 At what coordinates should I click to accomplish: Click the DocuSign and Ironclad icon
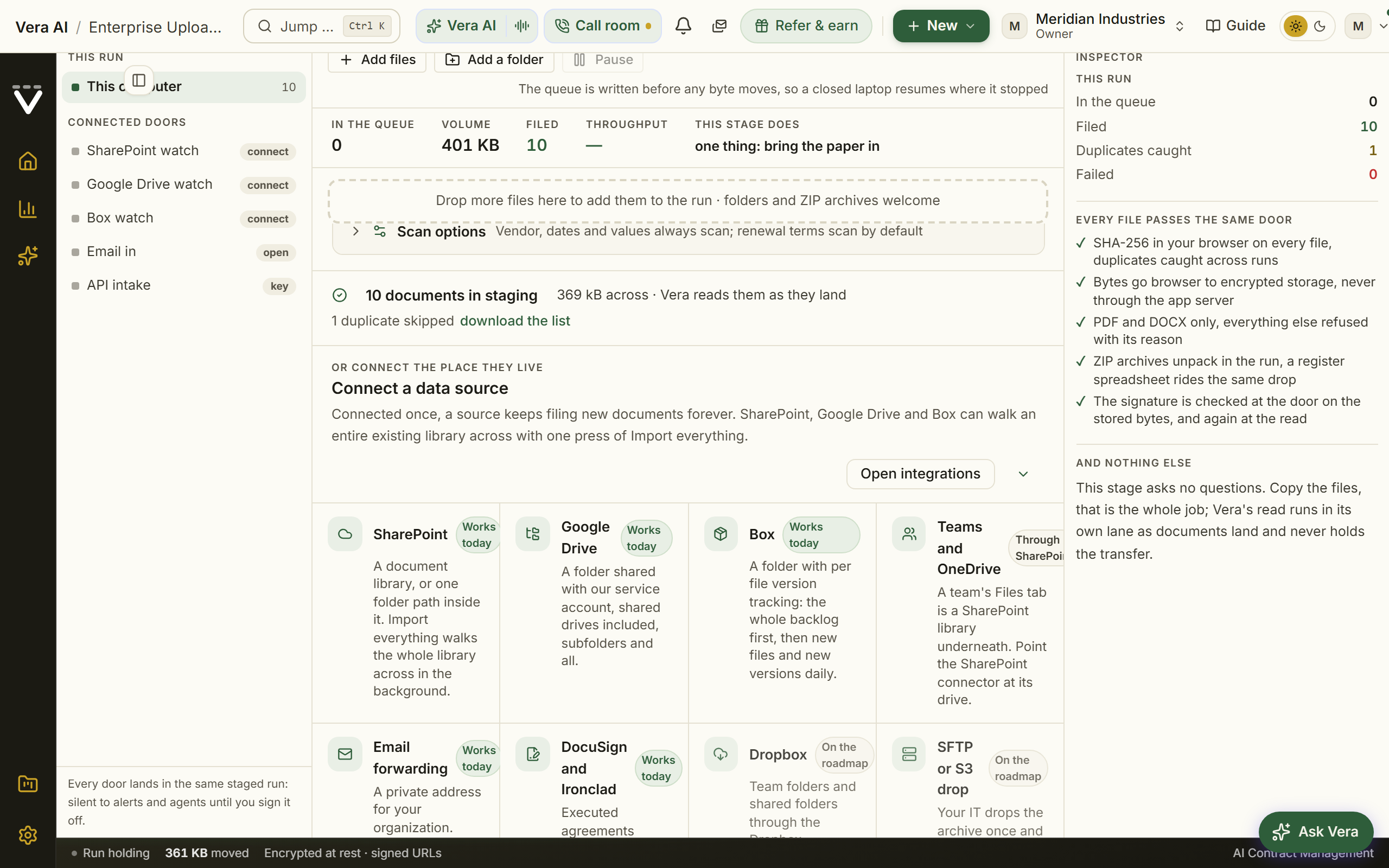coord(533,754)
